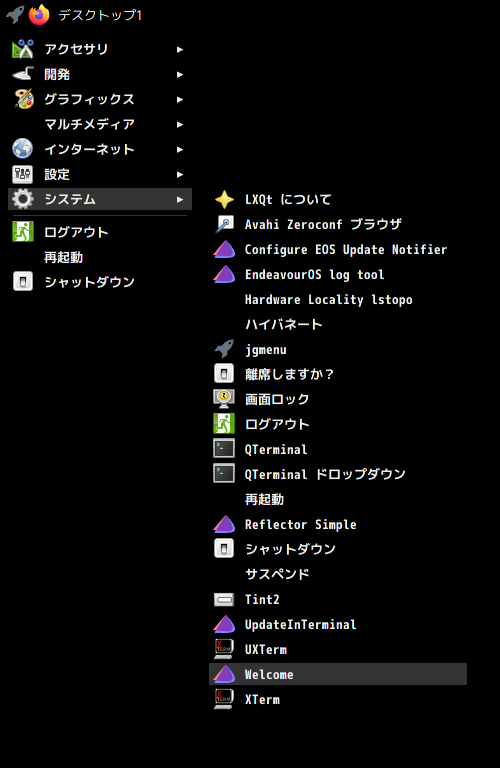Open the グラフィックス menu category
The height and width of the screenshot is (768, 500).
100,99
